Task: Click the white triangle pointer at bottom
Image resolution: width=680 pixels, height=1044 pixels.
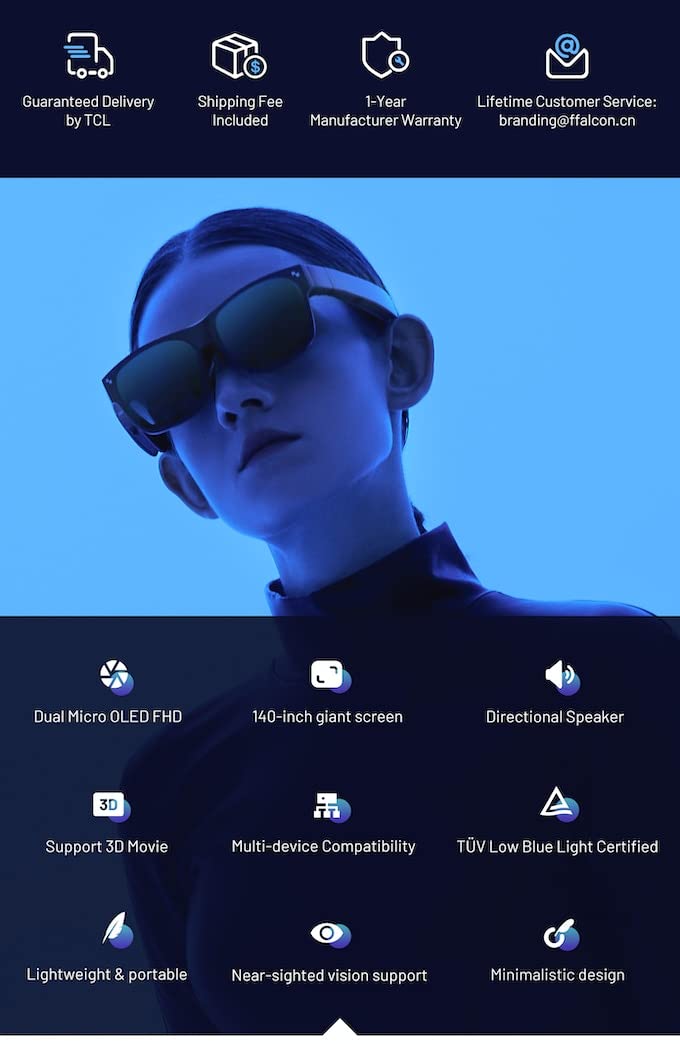Action: [x=340, y=1028]
